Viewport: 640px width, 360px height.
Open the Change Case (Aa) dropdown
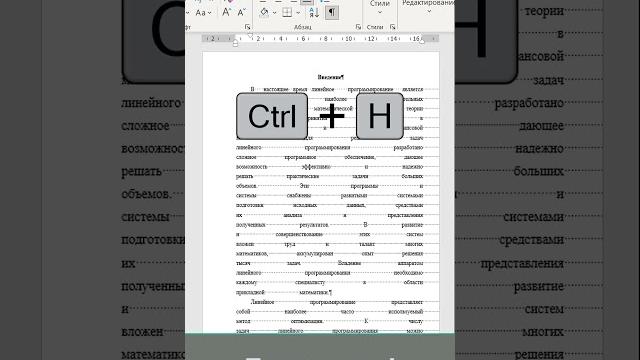pyautogui.click(x=203, y=13)
